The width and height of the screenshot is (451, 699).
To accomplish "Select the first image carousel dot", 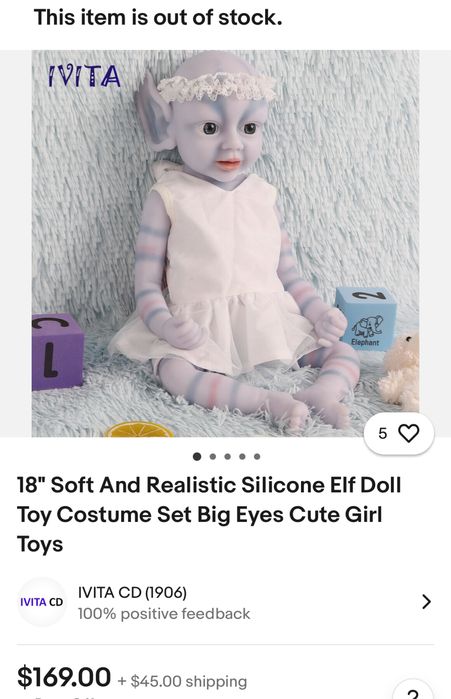I will [x=197, y=456].
